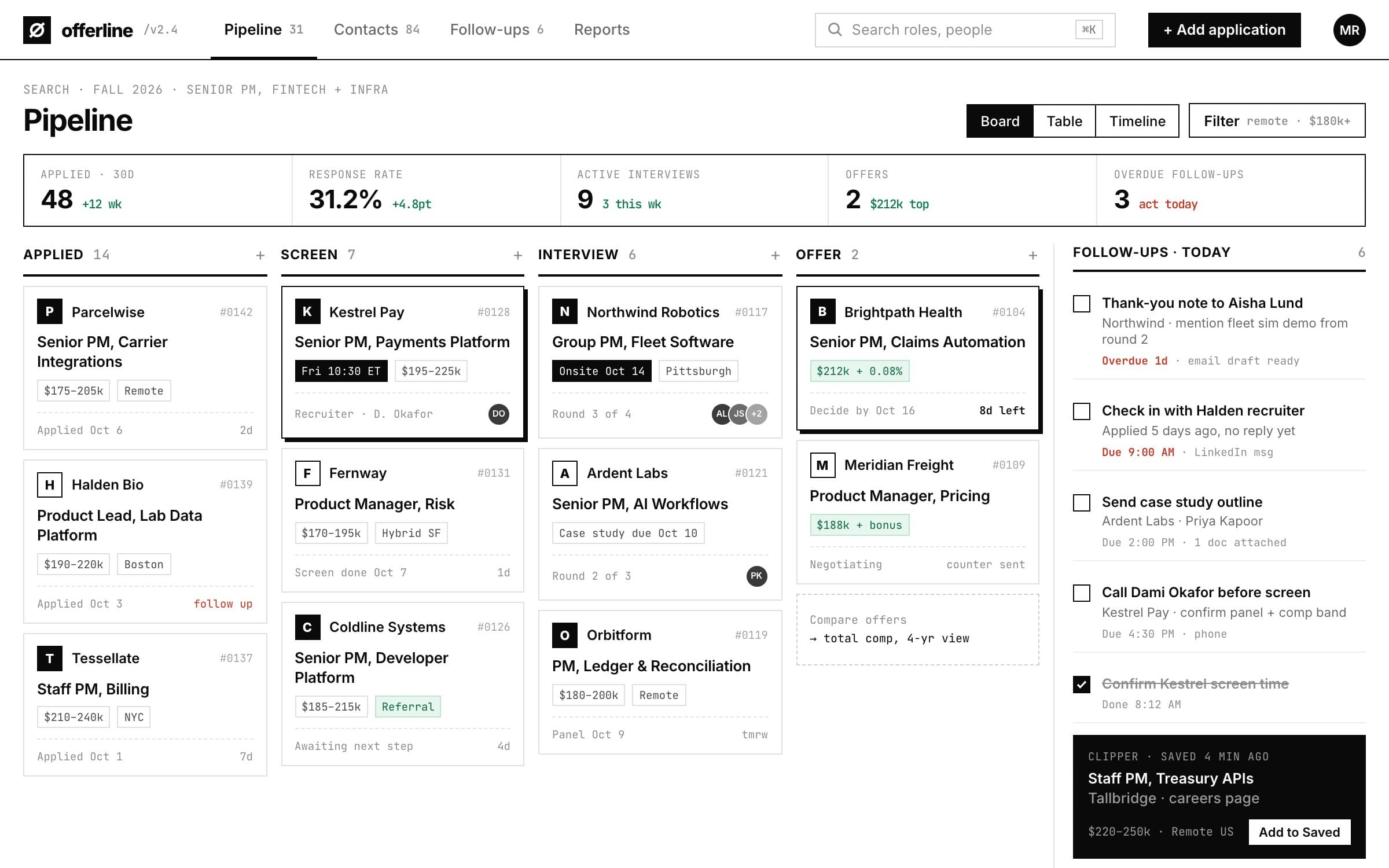Add a card to the Applied column
Image resolution: width=1389 pixels, height=868 pixels.
(260, 255)
